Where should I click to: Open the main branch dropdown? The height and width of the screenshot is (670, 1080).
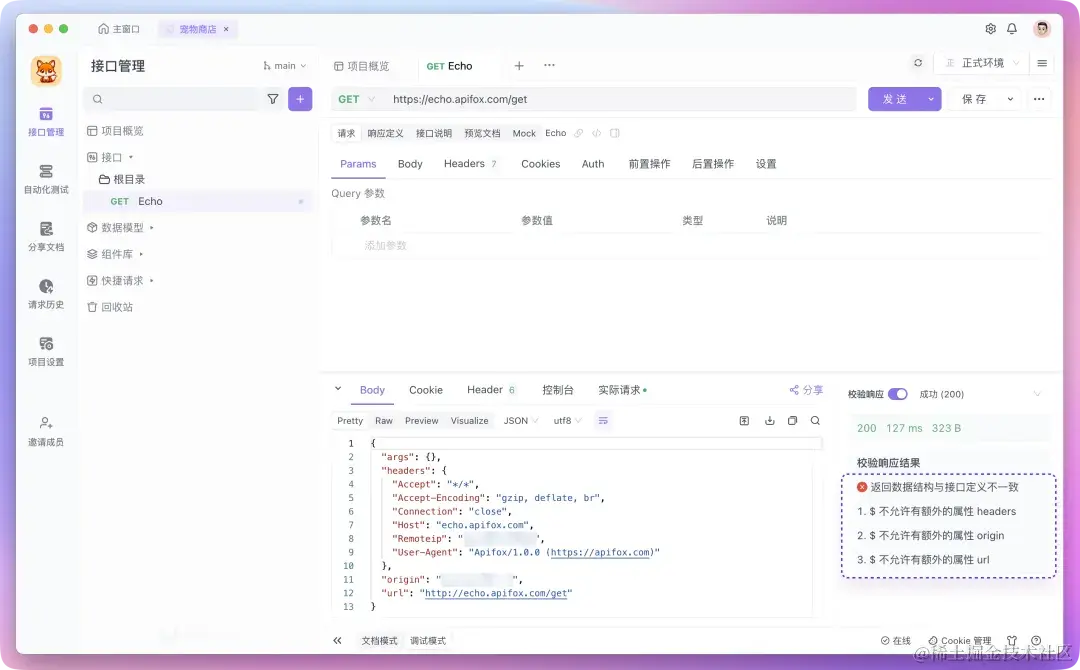pos(283,65)
